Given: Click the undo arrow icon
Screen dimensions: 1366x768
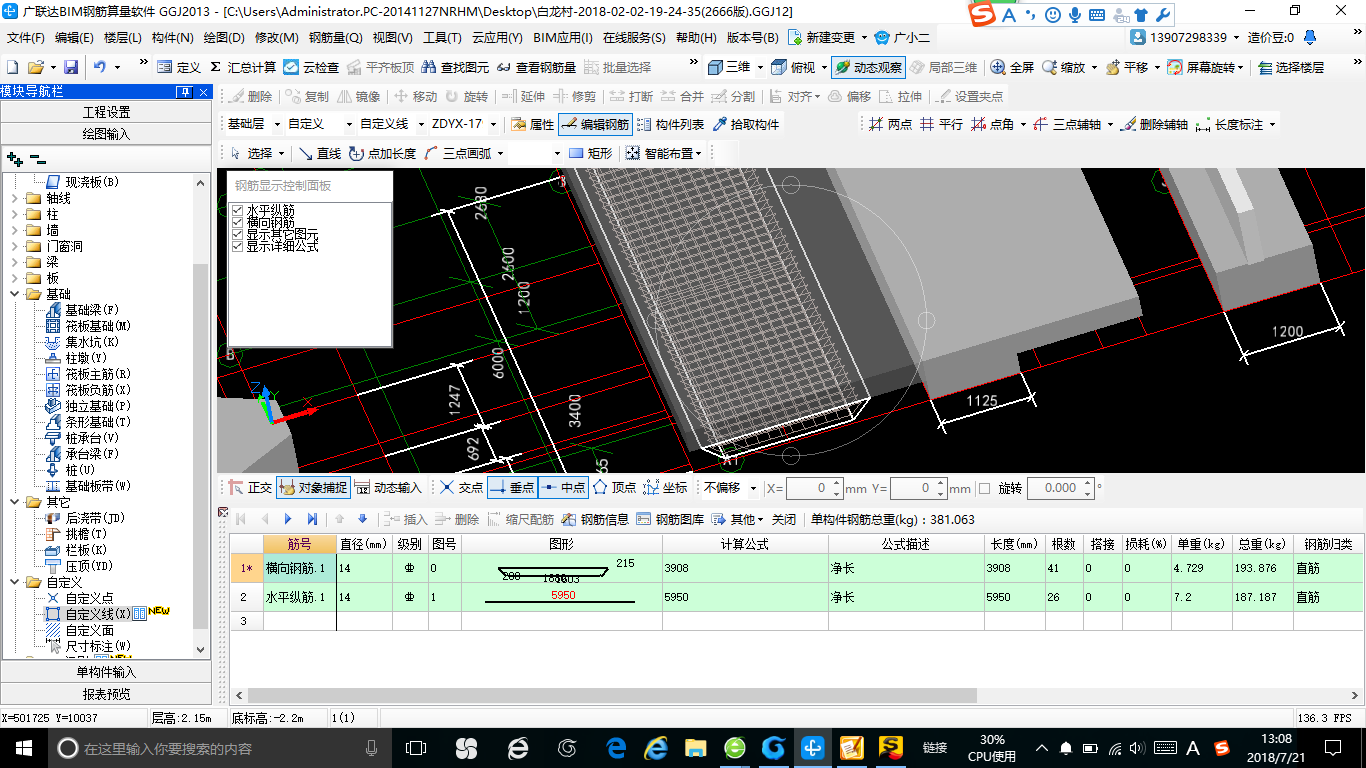Looking at the screenshot, I should (100, 67).
